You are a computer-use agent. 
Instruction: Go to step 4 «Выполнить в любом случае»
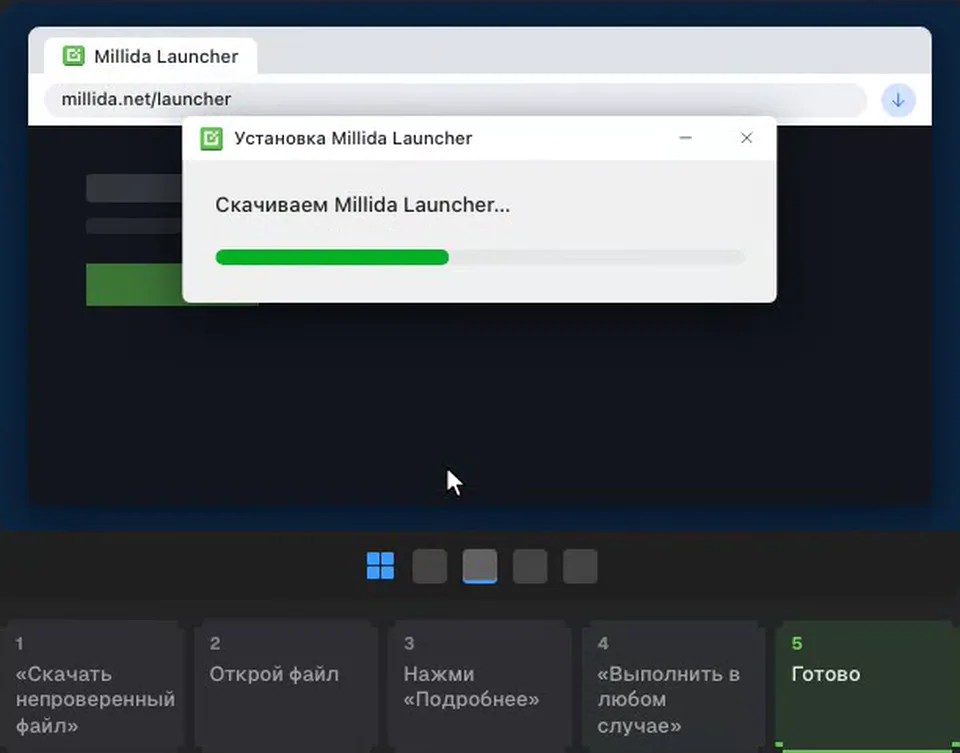tap(673, 687)
